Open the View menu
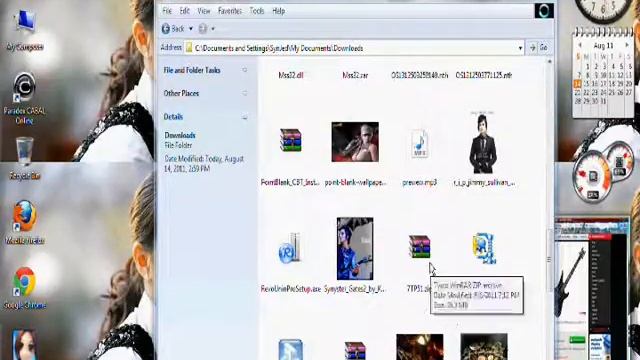This screenshot has height=360, width=640. (x=204, y=11)
